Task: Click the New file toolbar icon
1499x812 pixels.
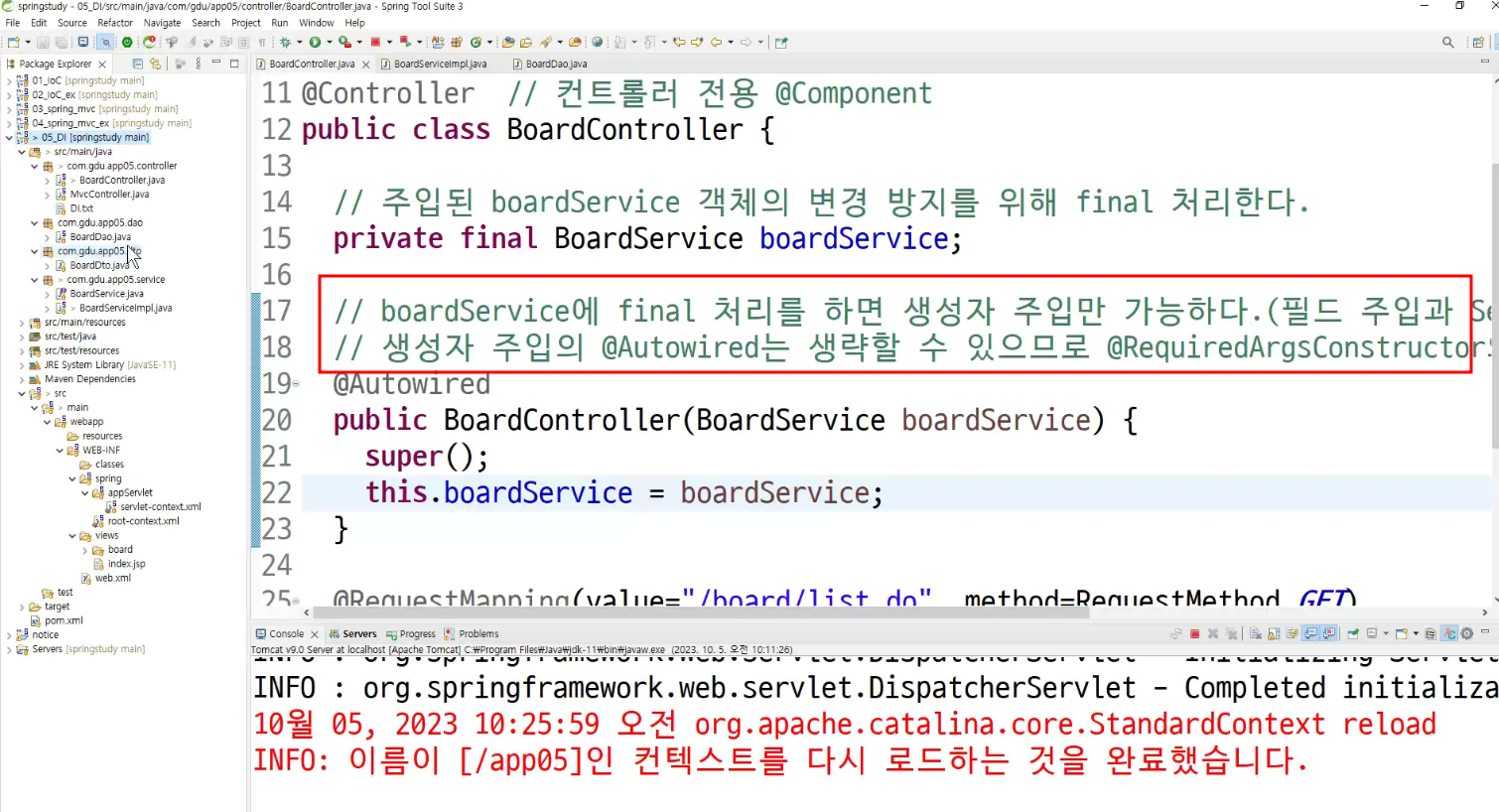Action: click(x=14, y=42)
